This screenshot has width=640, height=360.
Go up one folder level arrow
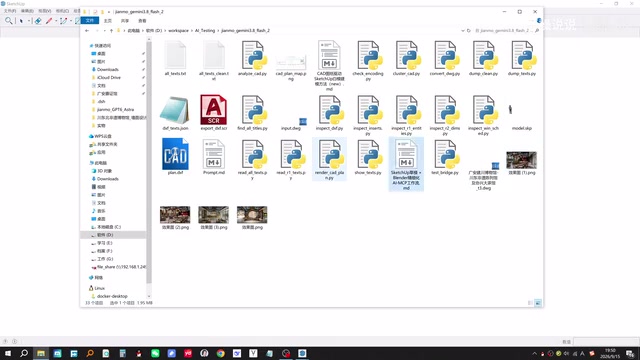click(111, 31)
